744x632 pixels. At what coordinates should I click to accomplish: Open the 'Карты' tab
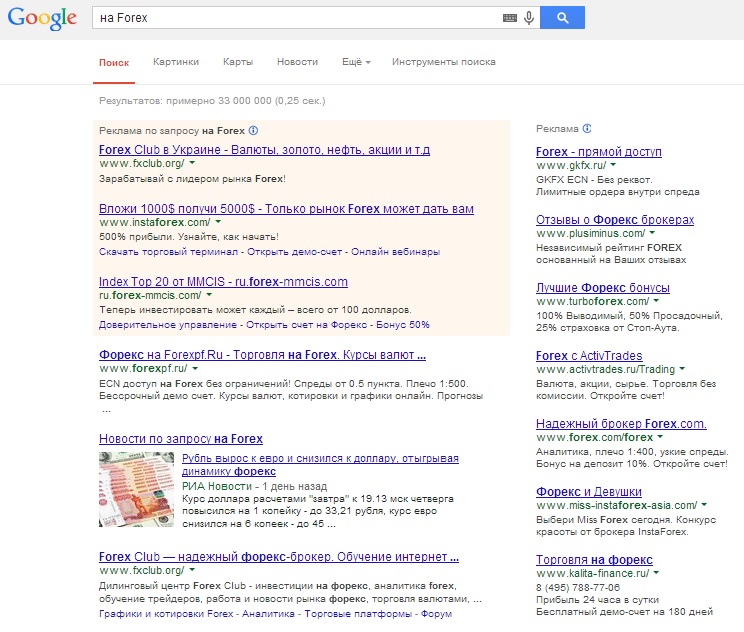pyautogui.click(x=238, y=62)
